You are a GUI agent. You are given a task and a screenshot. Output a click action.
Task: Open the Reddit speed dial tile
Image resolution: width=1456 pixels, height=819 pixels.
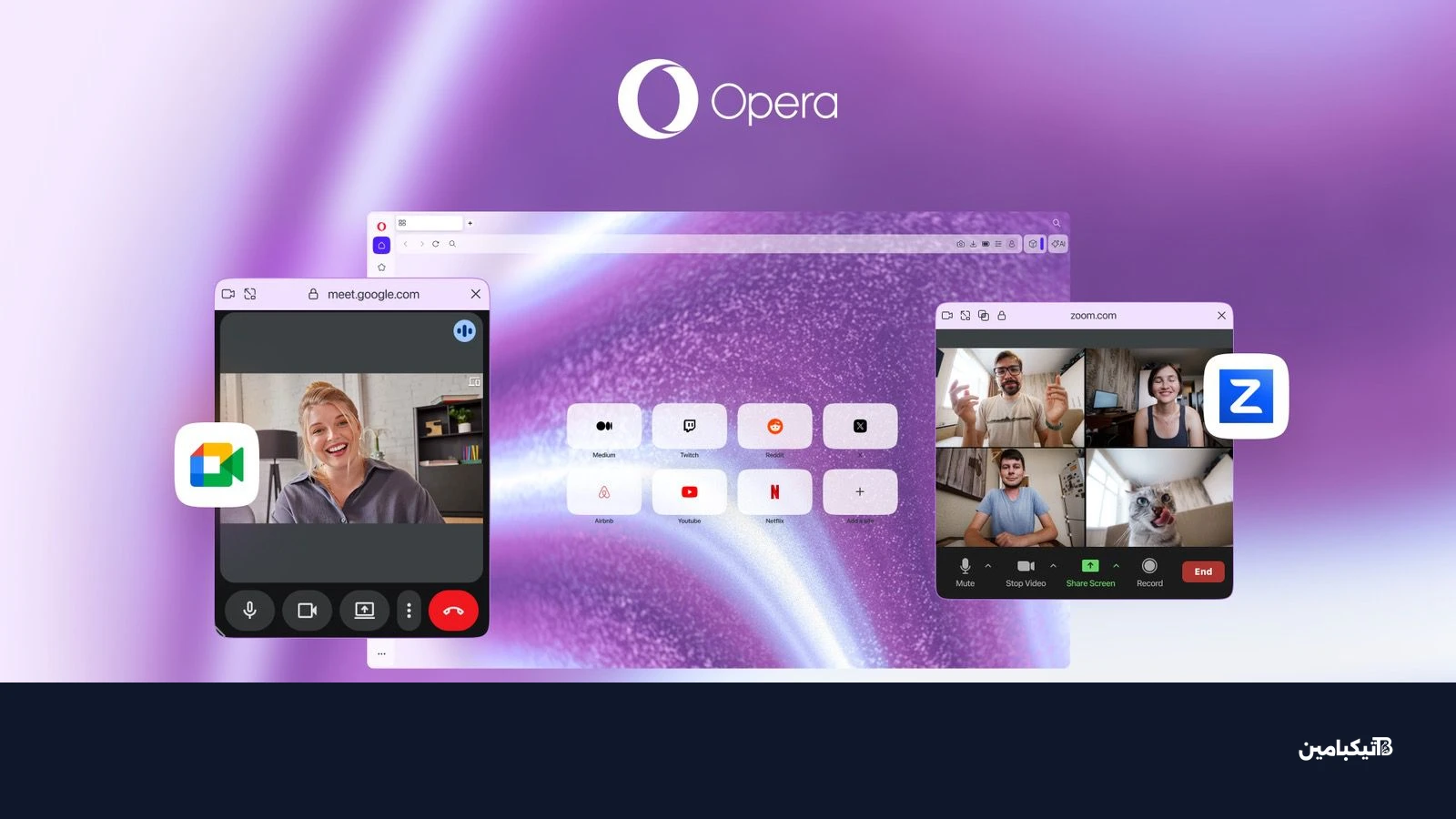tap(774, 426)
